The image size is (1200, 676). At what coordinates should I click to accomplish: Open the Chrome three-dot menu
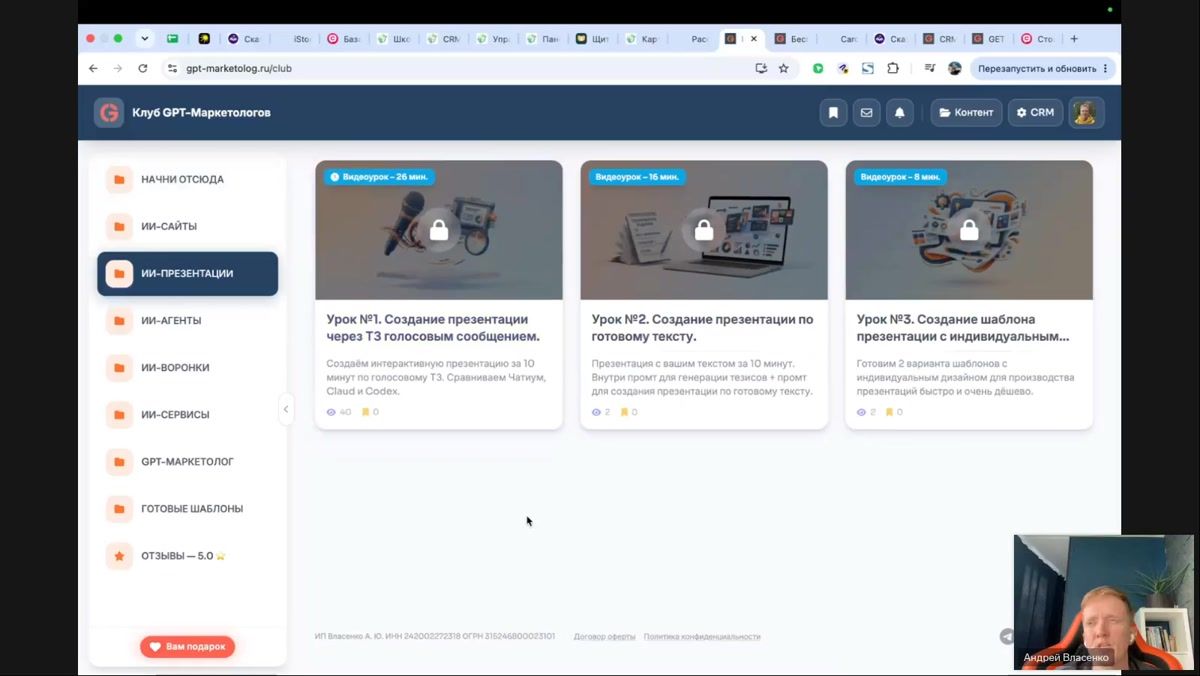pyautogui.click(x=1105, y=69)
